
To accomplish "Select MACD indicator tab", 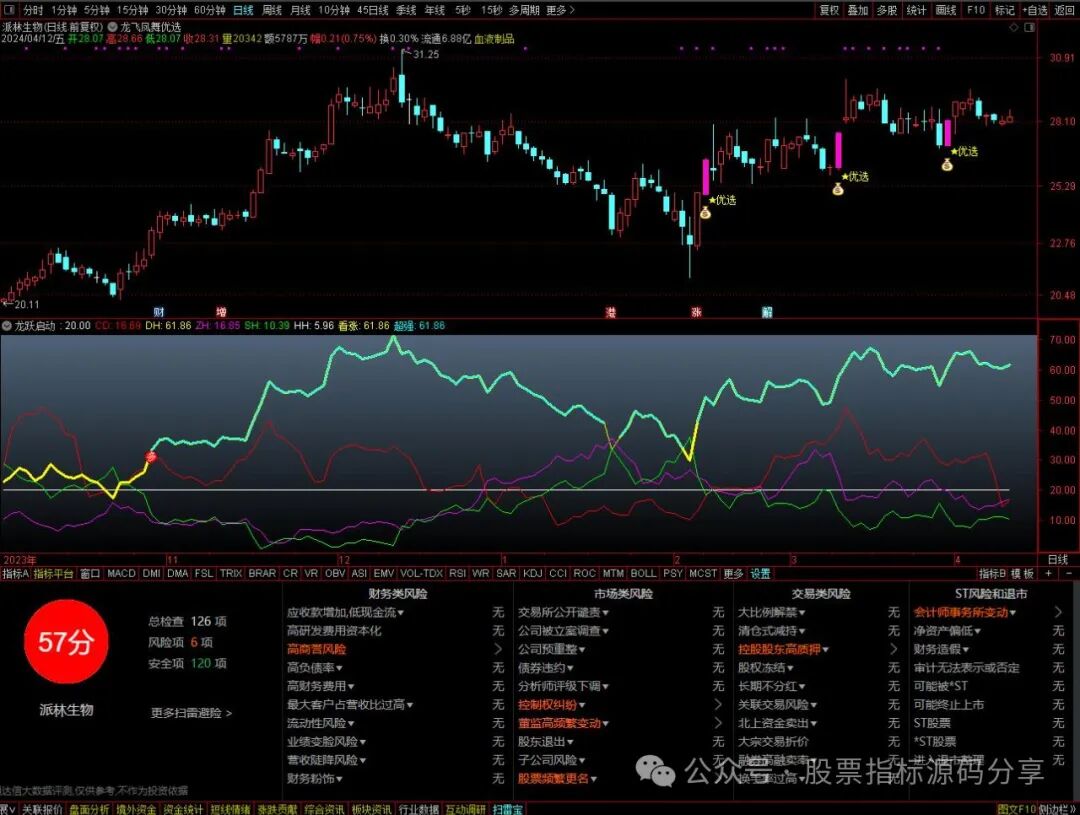I will point(121,573).
